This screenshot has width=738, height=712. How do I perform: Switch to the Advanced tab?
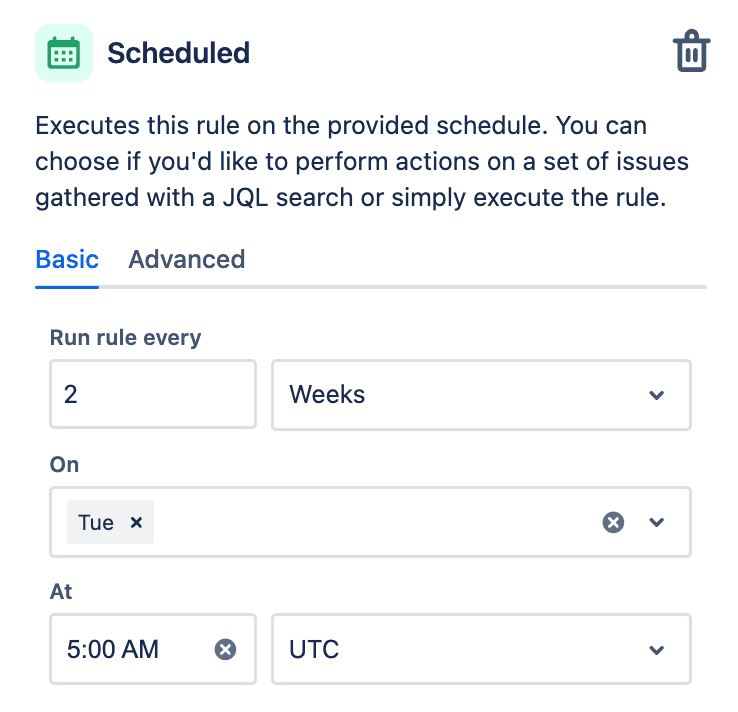click(x=187, y=259)
